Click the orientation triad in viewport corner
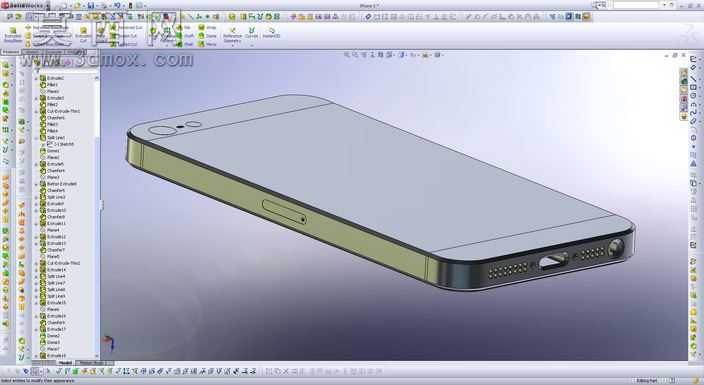The width and height of the screenshot is (704, 385). click(109, 344)
